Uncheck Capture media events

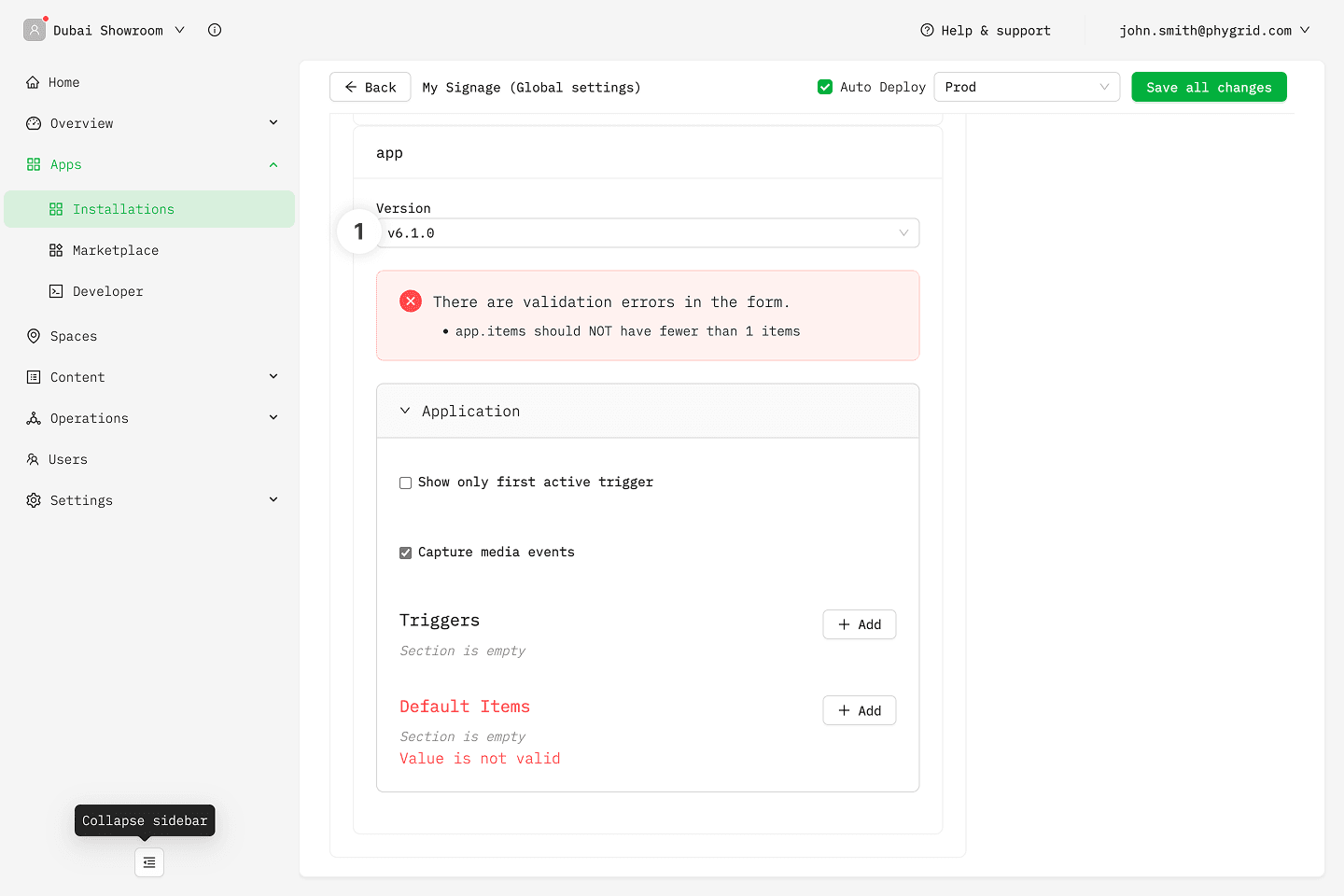[x=406, y=553]
